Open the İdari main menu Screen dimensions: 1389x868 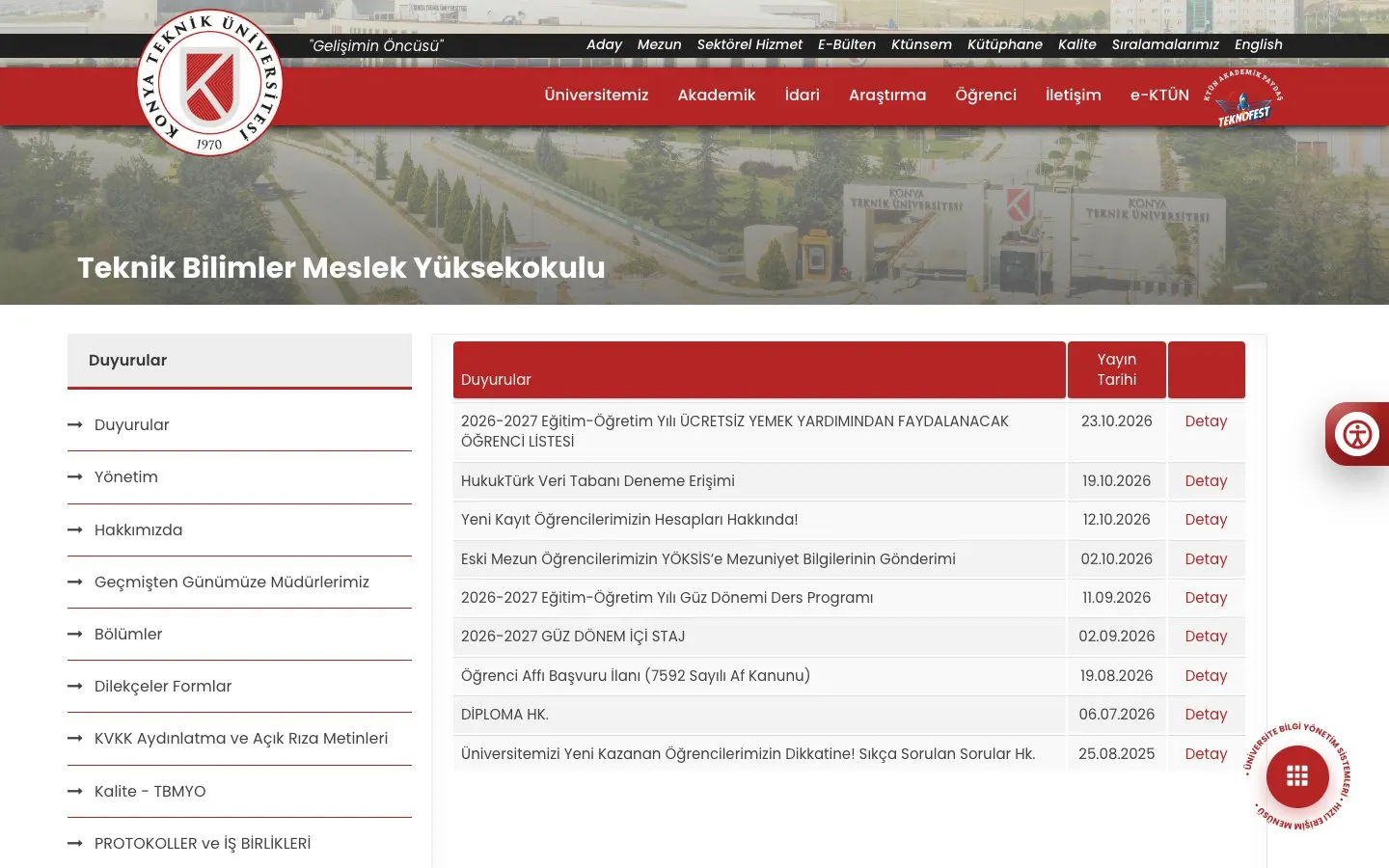[802, 95]
